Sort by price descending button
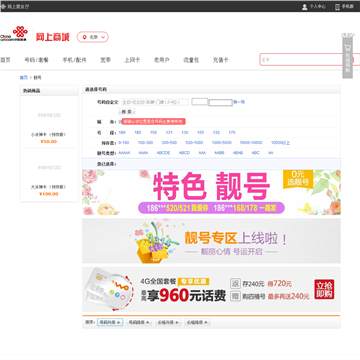 [197, 322]
